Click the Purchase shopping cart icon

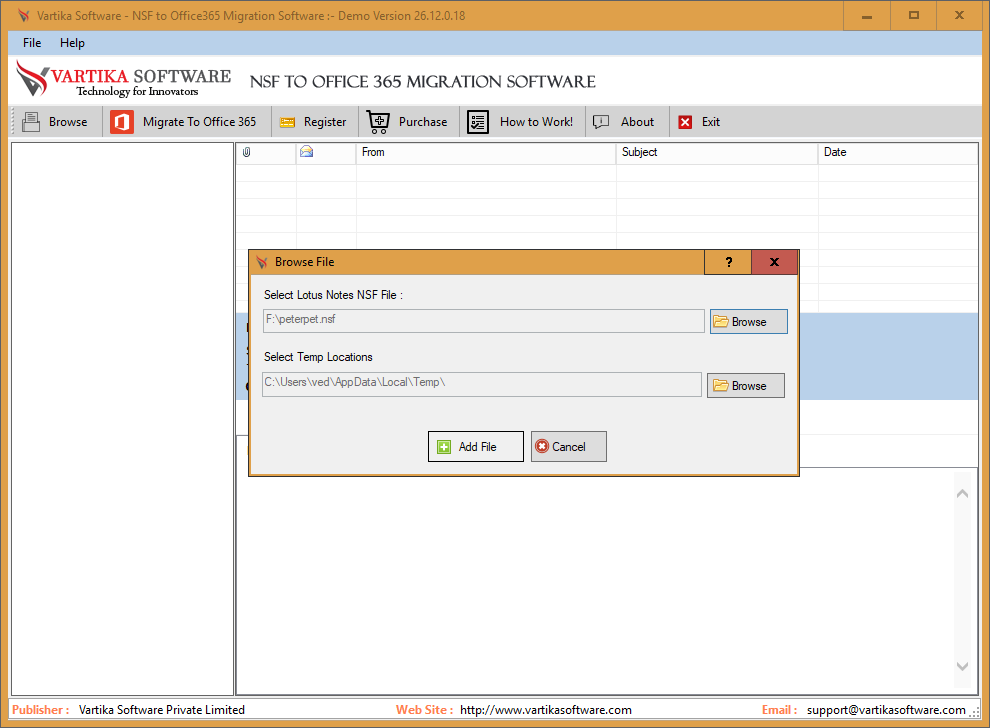coord(378,122)
